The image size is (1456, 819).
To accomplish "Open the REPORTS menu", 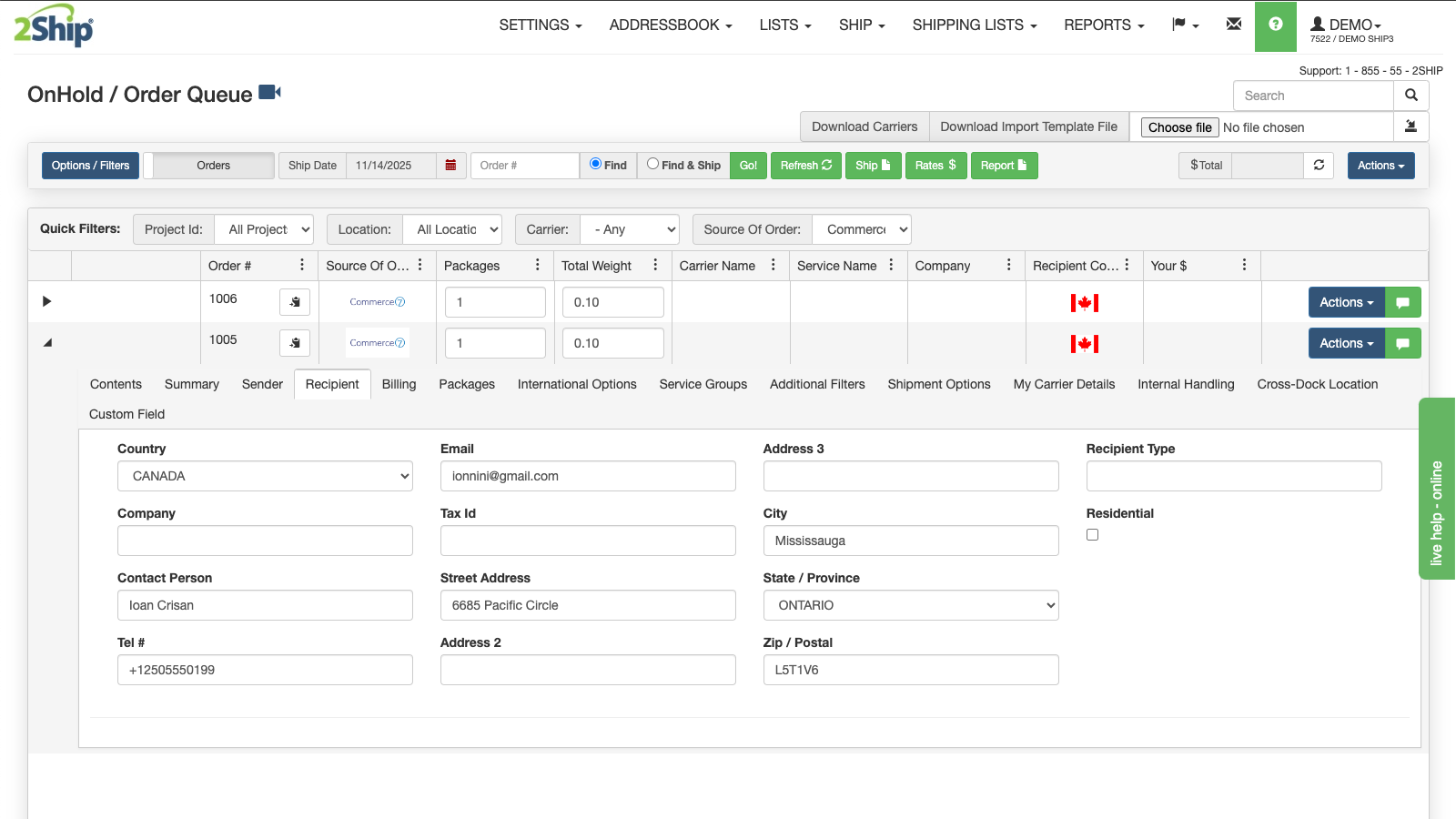I will [x=1103, y=25].
